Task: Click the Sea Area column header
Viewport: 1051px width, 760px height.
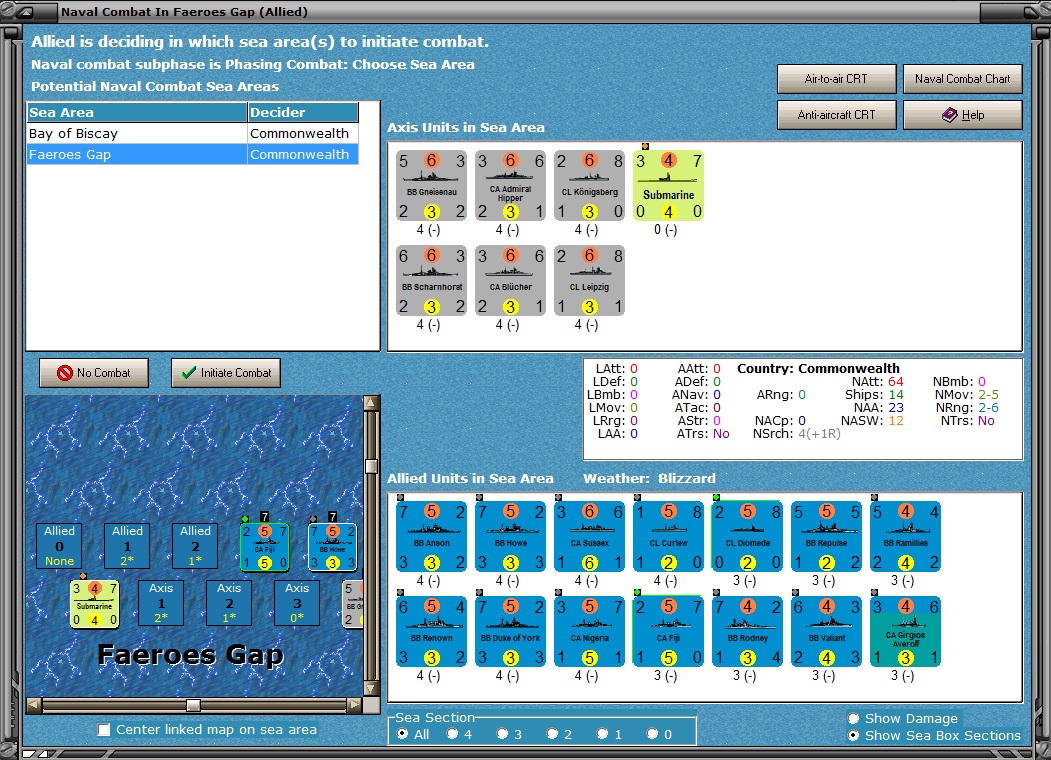Action: (x=137, y=113)
